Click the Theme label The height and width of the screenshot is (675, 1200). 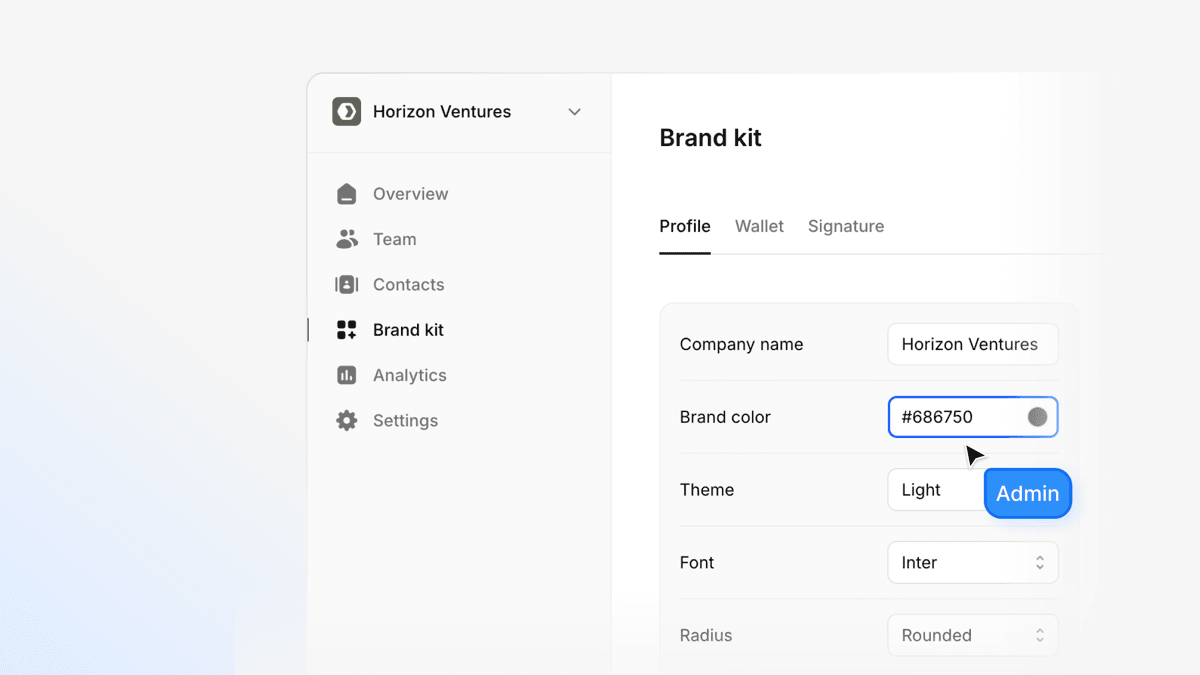[707, 490]
